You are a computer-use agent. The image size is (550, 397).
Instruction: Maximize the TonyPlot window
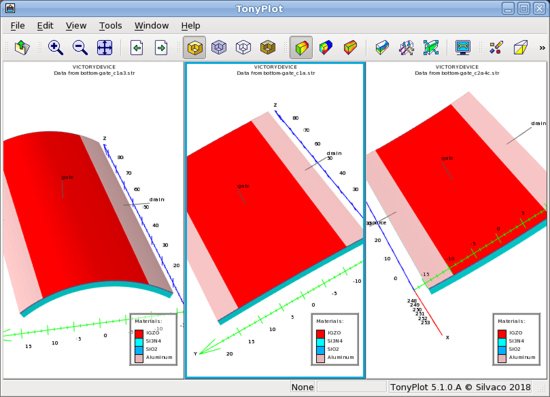(x=524, y=8)
